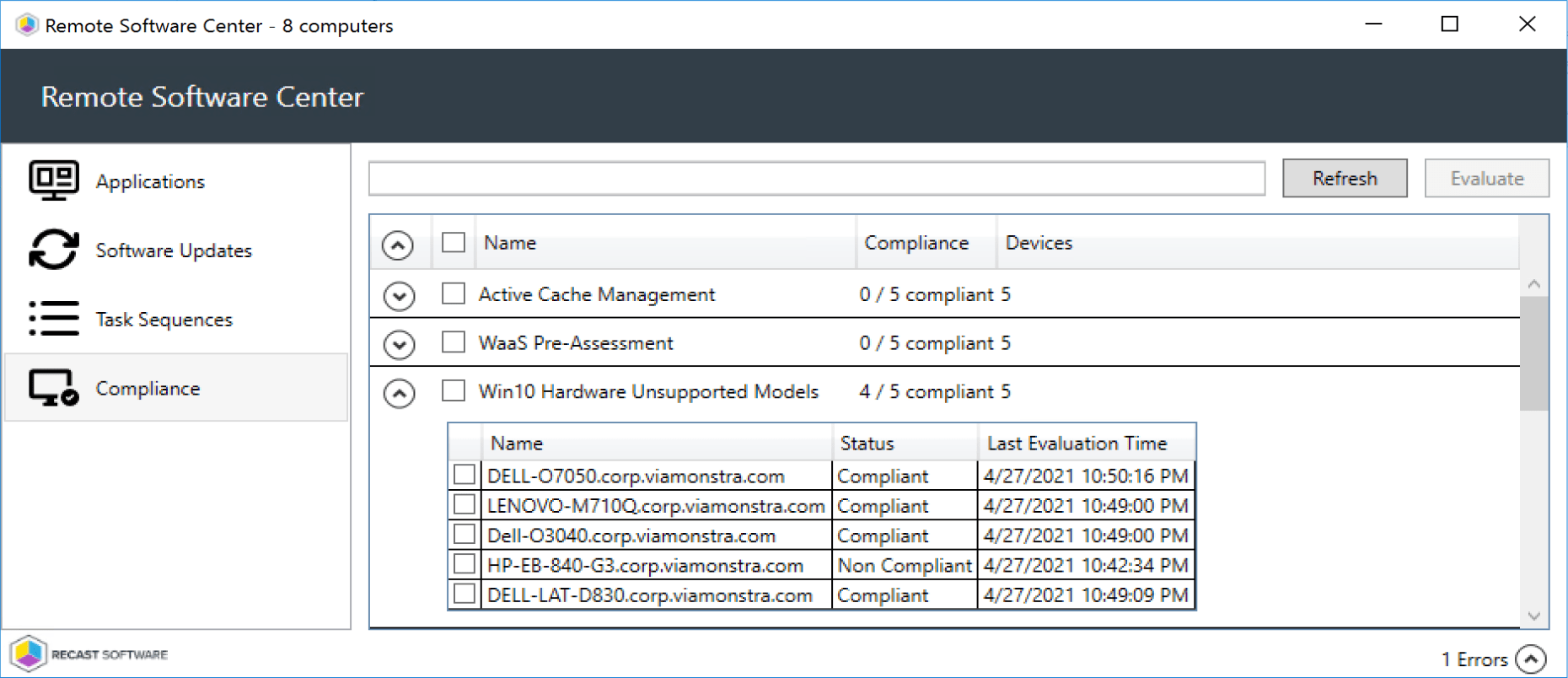1568x678 pixels.
Task: Click the Evaluate button
Action: coord(1486,179)
